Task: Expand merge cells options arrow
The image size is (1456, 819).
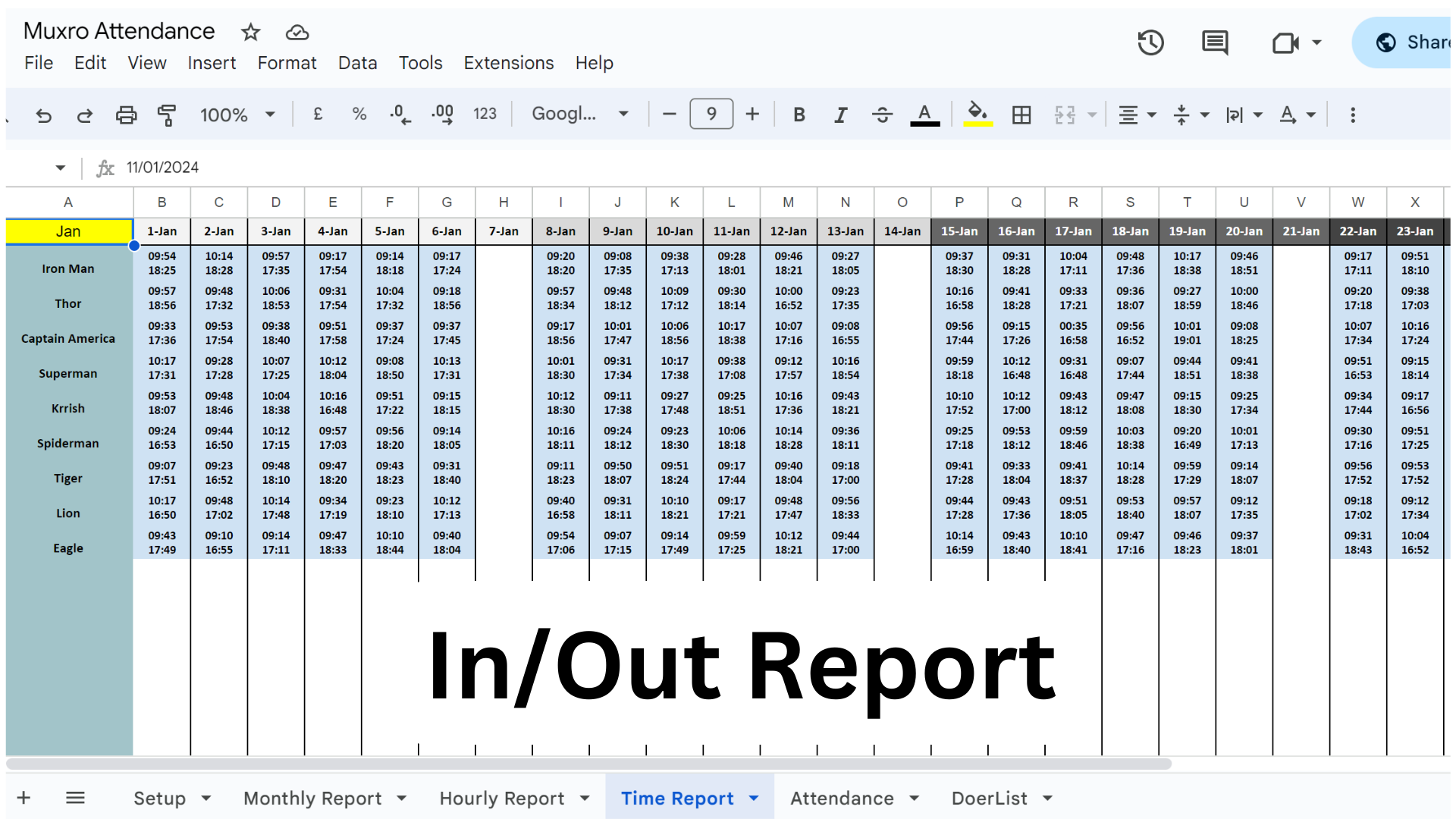Action: click(x=1092, y=115)
